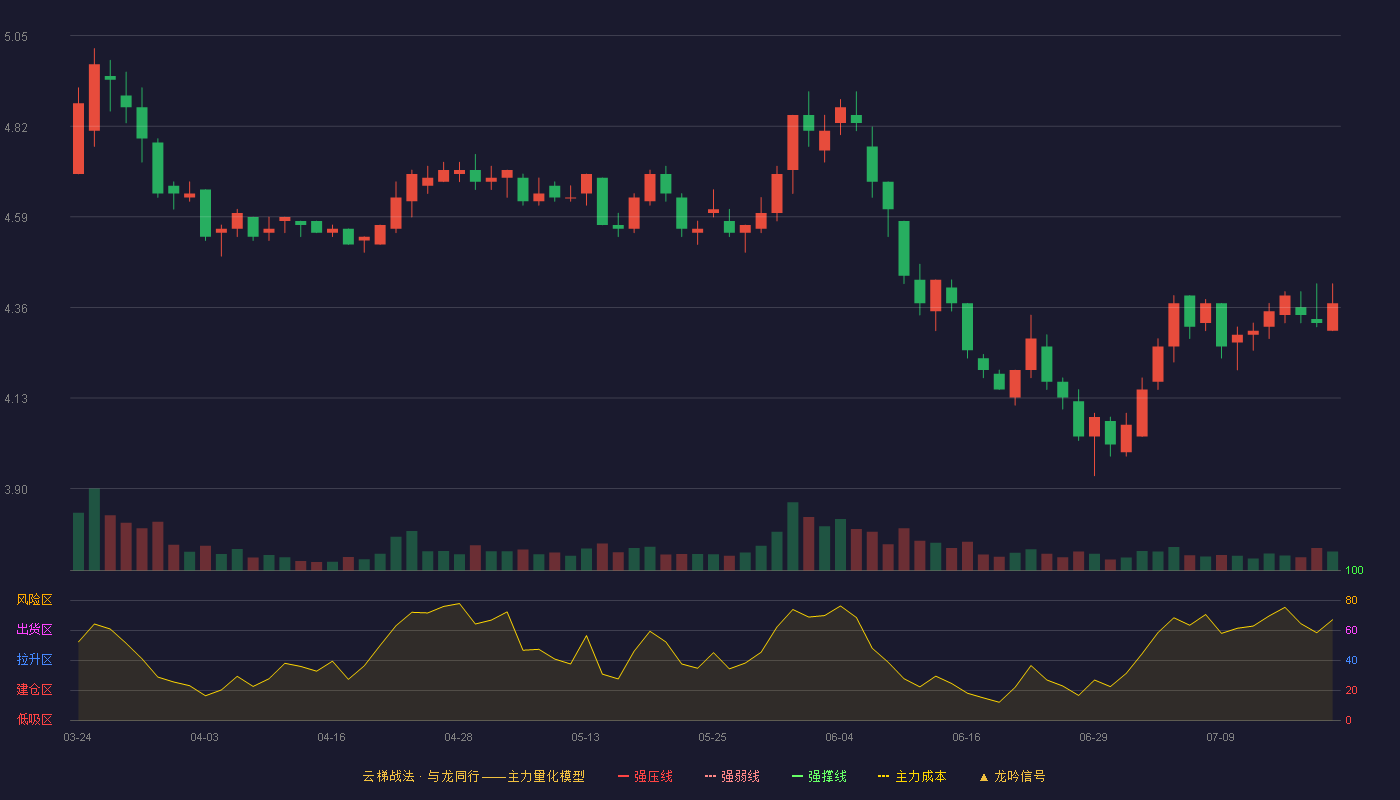This screenshot has width=1400, height=800.
Task: Click the 04-03 date label
Action: click(x=204, y=737)
